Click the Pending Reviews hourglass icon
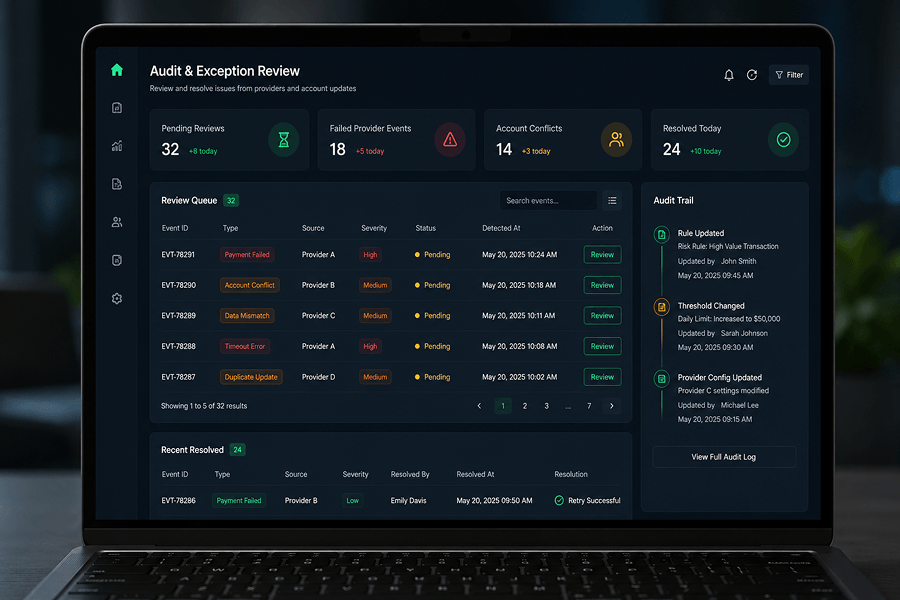 pyautogui.click(x=284, y=140)
